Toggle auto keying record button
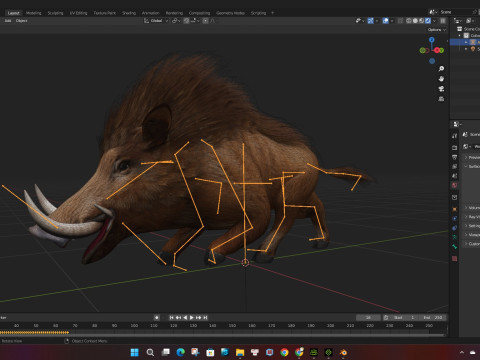Image resolution: width=480 pixels, height=360 pixels. [157, 317]
